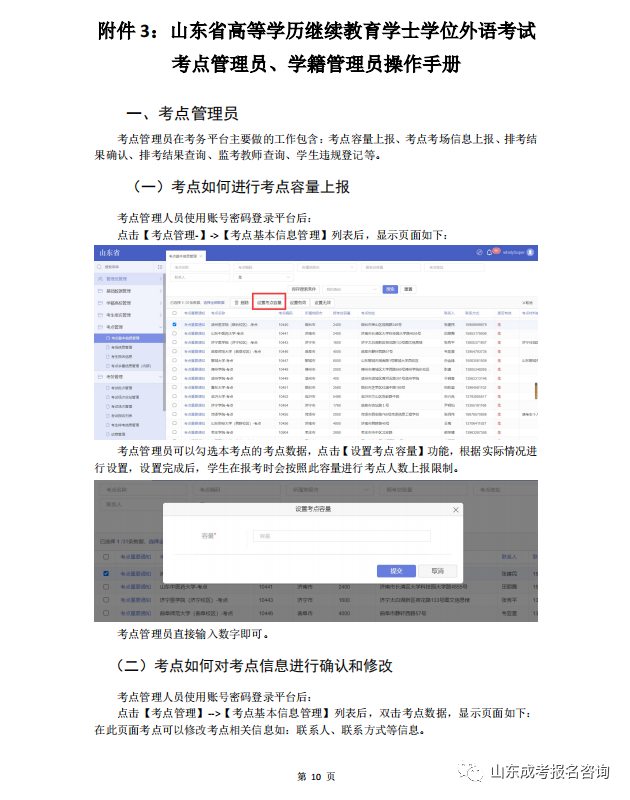This screenshot has height=800, width=630.
Task: Open the sidebar item ending with (内部)
Action: pyautogui.click(x=131, y=366)
